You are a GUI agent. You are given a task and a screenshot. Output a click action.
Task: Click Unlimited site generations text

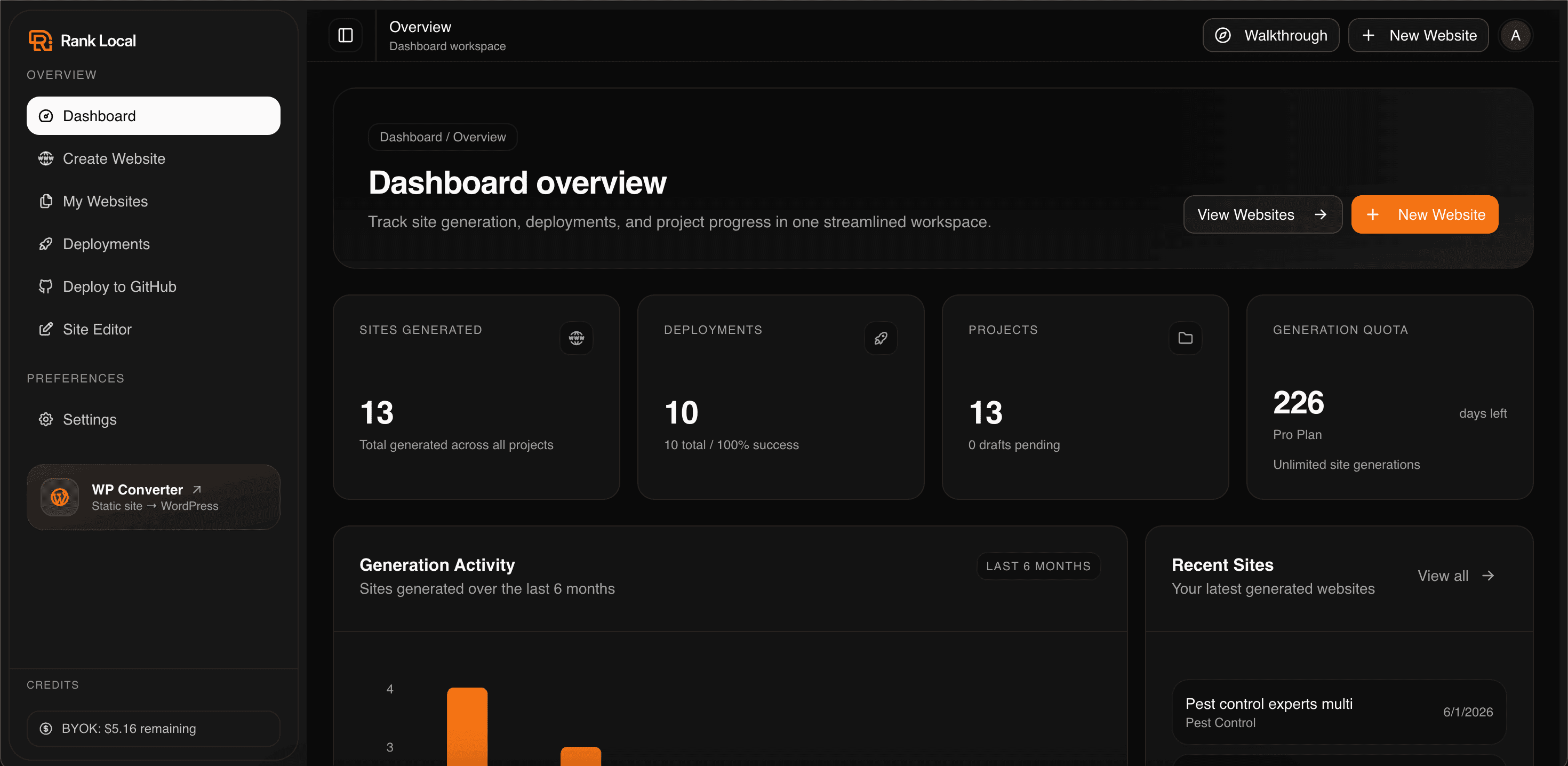[x=1346, y=465]
